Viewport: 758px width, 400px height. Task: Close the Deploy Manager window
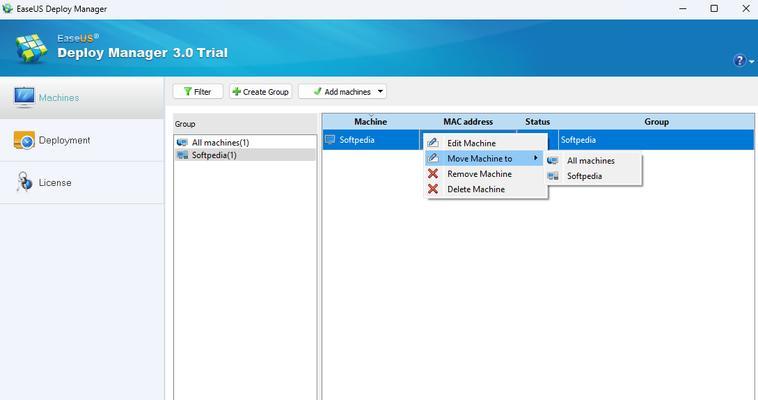(x=746, y=9)
